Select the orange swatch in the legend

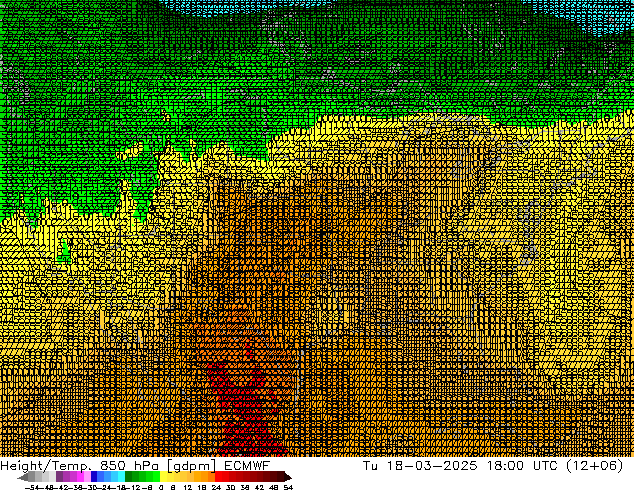coord(205,477)
